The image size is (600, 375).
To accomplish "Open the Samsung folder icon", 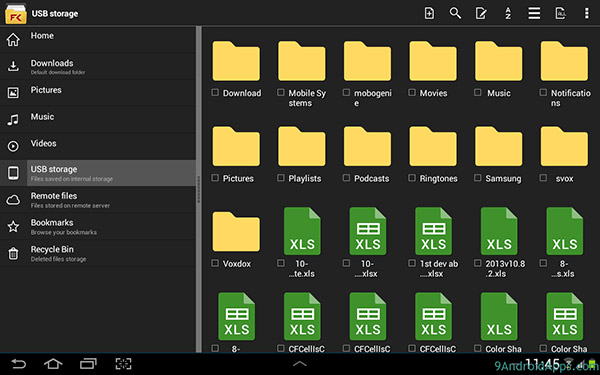I will [x=499, y=146].
